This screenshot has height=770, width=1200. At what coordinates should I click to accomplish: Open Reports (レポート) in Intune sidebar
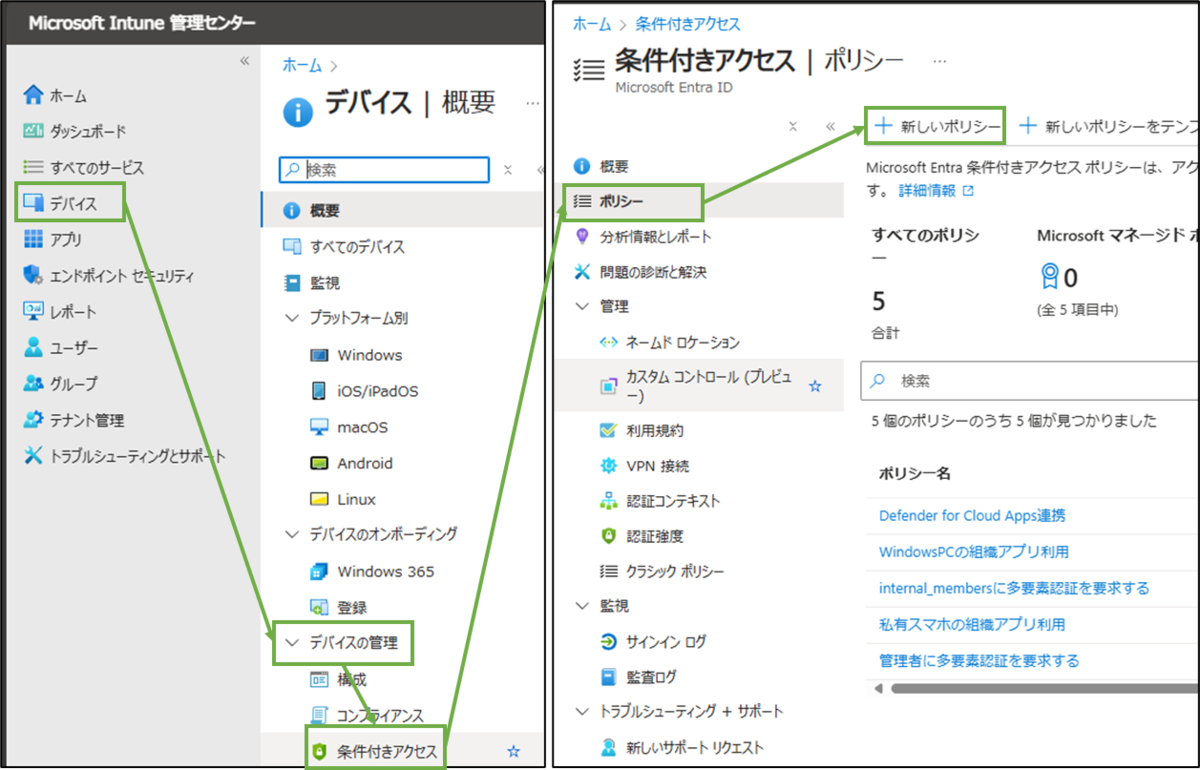click(x=60, y=311)
